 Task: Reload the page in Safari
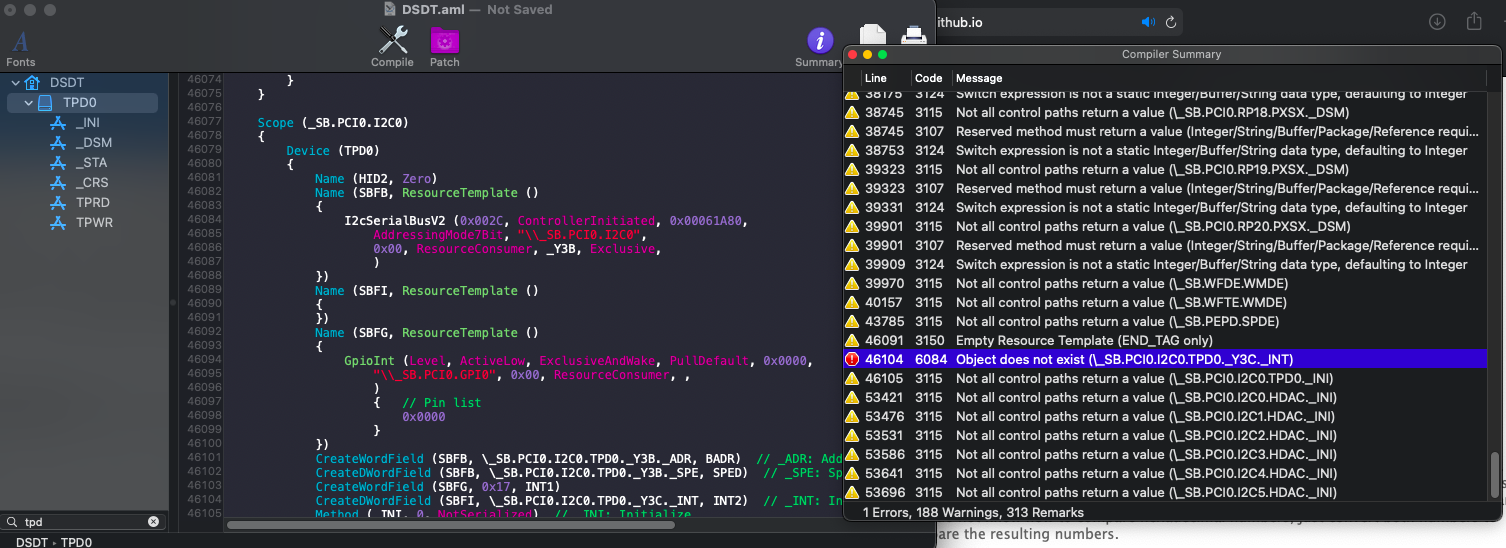click(1171, 22)
